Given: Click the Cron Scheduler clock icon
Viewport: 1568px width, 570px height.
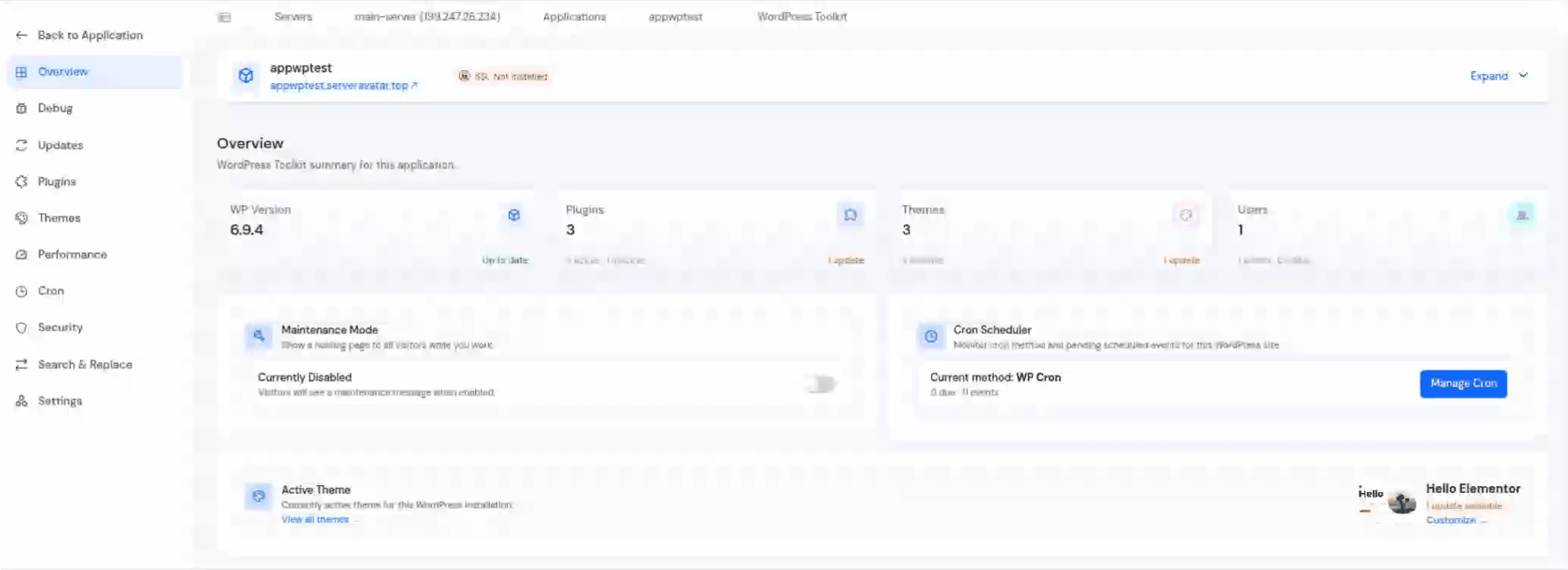Looking at the screenshot, I should (x=931, y=336).
